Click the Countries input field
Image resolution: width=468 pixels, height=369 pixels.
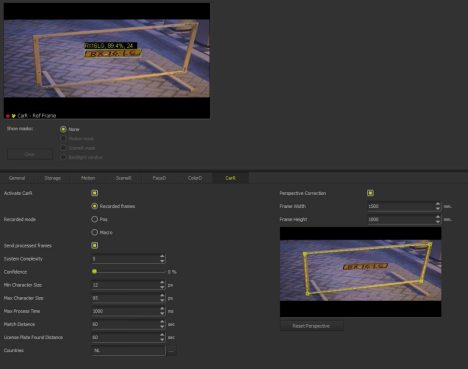coord(128,351)
